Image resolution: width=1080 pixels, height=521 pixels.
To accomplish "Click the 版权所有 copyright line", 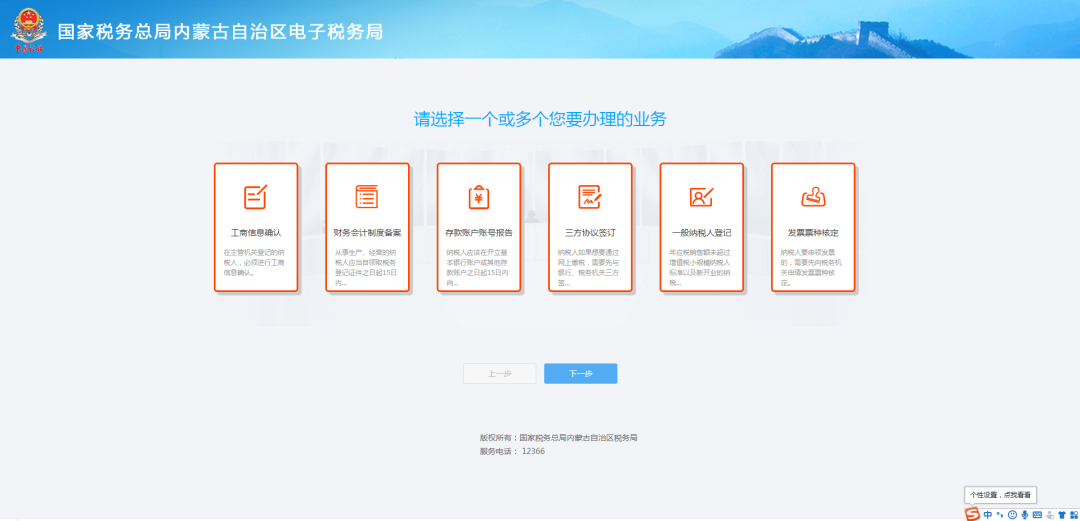I will click(x=559, y=438).
